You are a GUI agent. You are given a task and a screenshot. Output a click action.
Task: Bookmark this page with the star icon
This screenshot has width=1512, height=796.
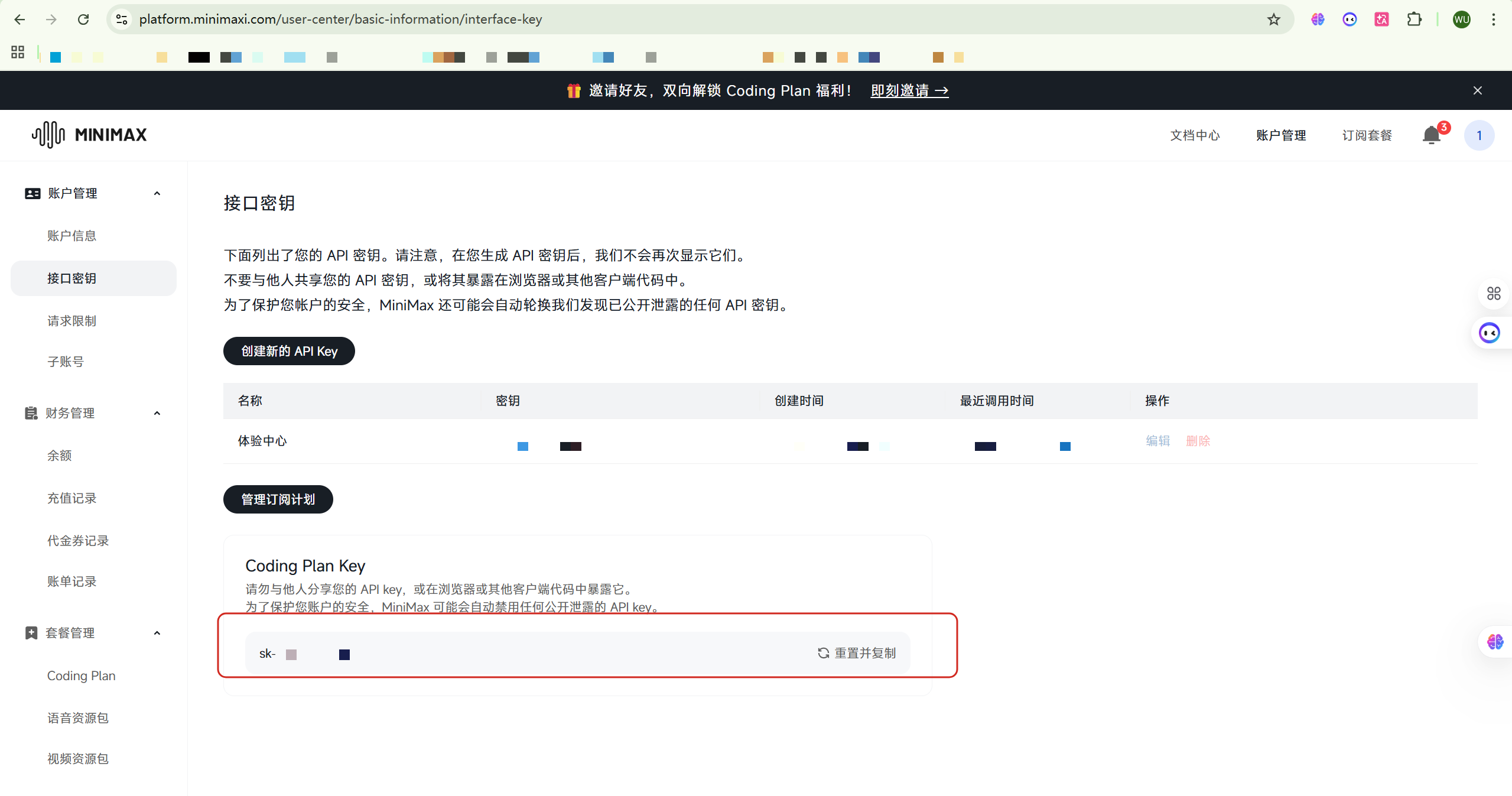coord(1273,20)
